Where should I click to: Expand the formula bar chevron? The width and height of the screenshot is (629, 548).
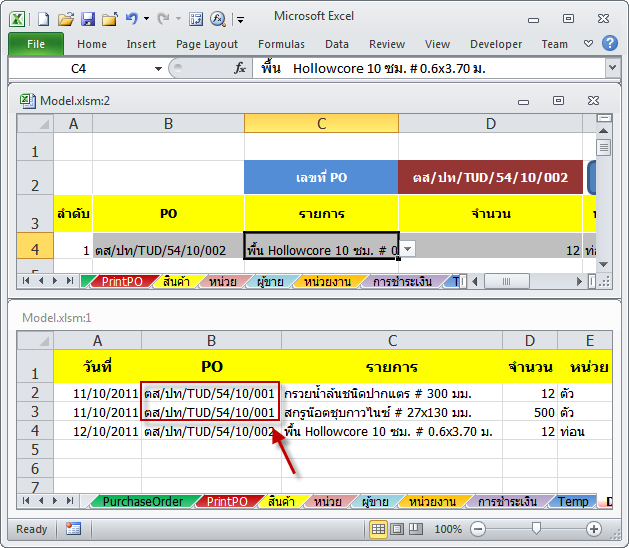pos(612,68)
